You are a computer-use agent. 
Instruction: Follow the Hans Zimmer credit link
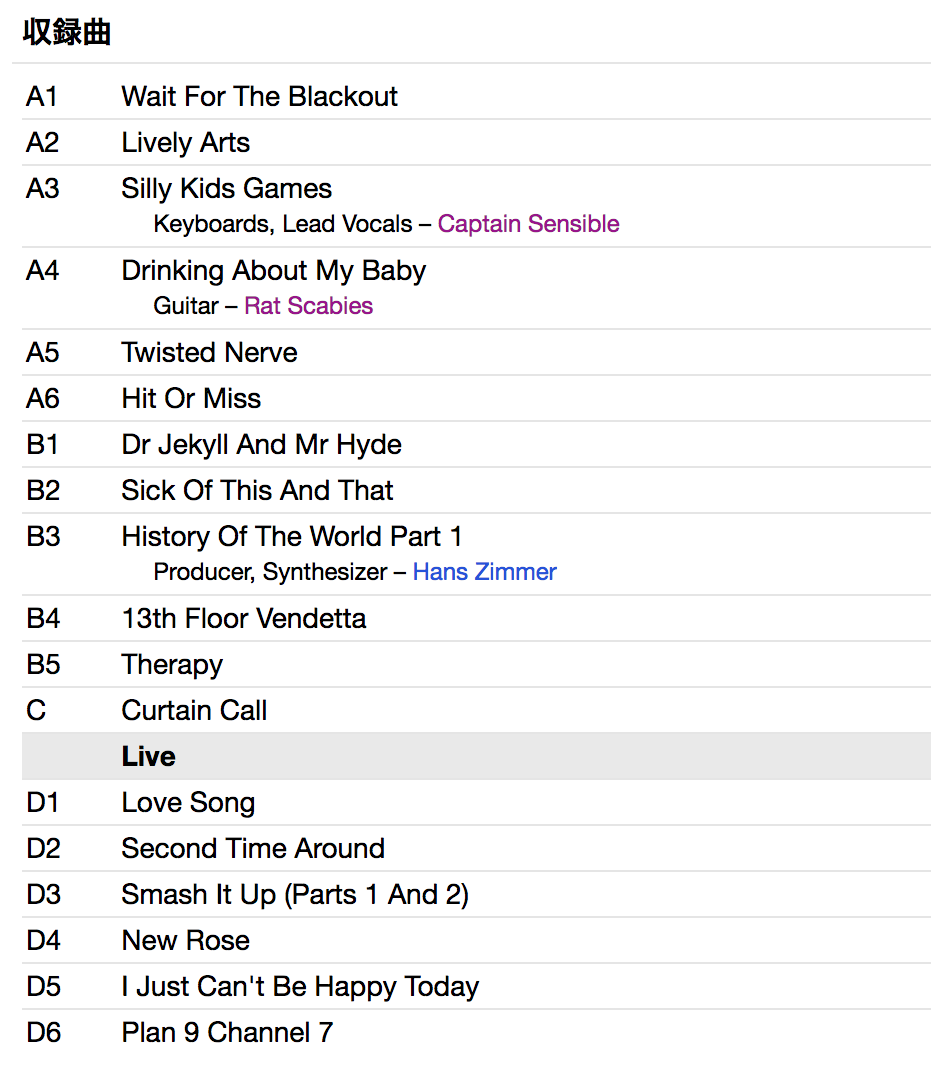(484, 572)
